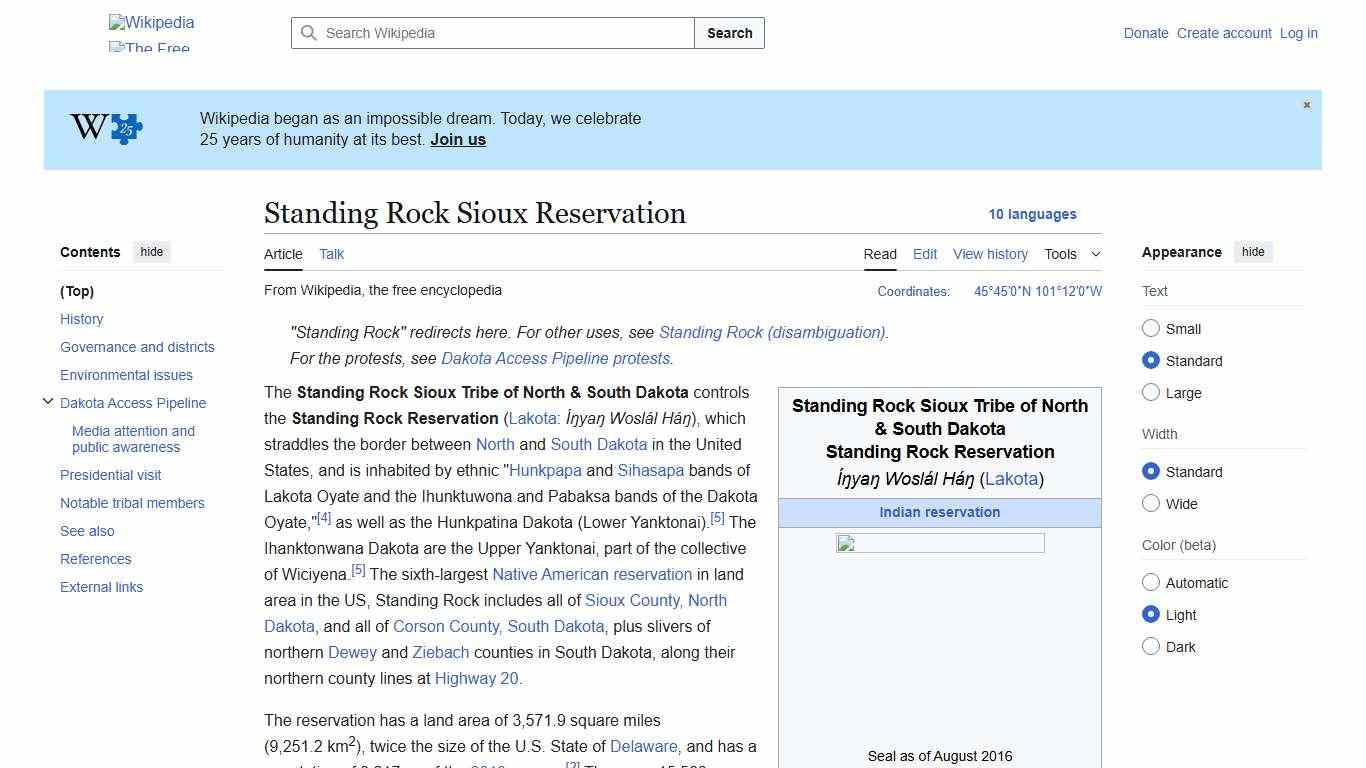Open the Tools dropdown chevron
The image size is (1366, 768).
pyautogui.click(x=1096, y=254)
